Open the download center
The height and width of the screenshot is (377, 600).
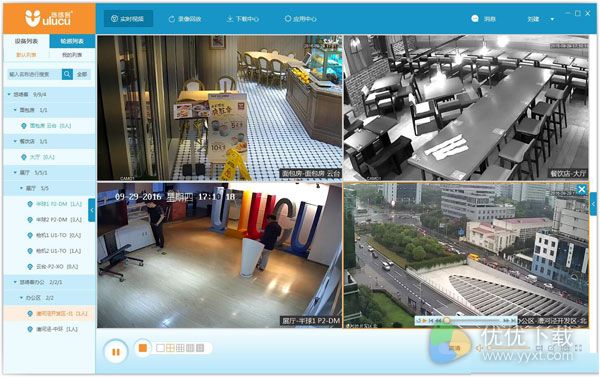click(243, 19)
